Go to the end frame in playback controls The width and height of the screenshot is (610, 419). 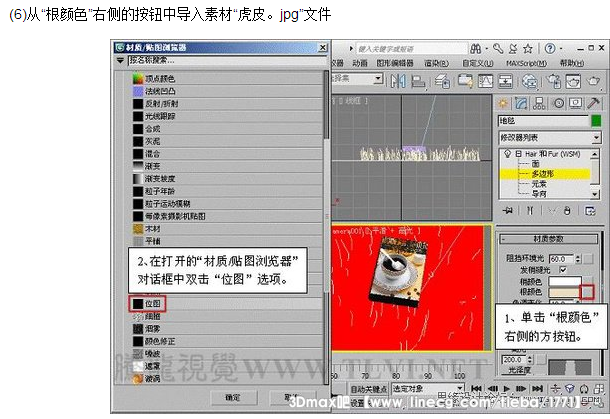[x=537, y=388]
